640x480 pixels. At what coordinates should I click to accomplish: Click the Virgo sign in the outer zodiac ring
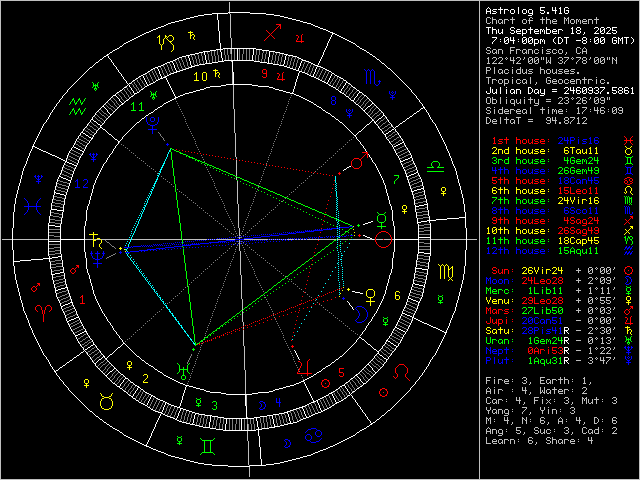(x=446, y=273)
